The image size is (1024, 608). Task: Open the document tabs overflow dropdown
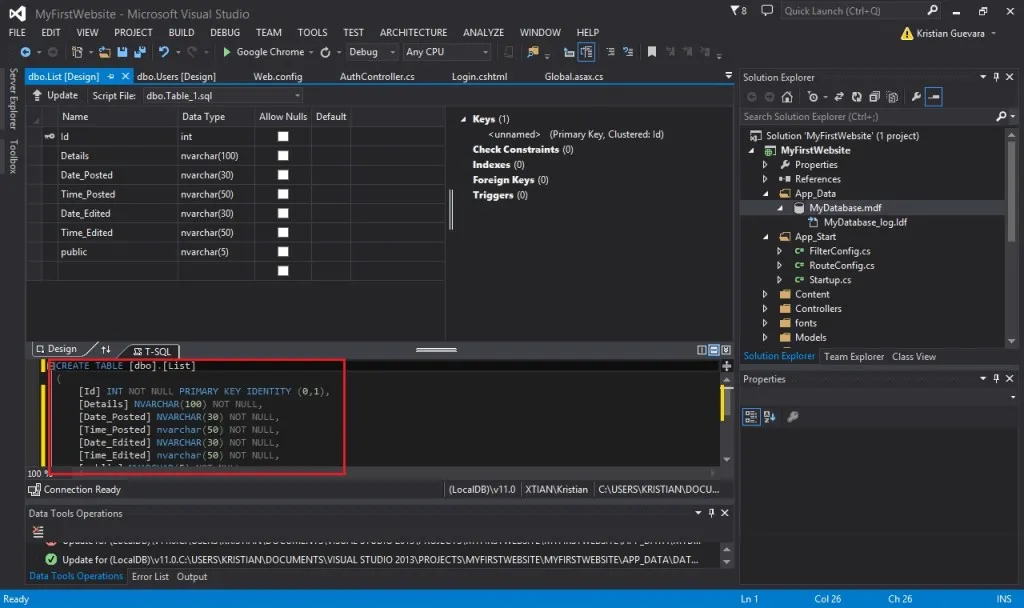728,76
